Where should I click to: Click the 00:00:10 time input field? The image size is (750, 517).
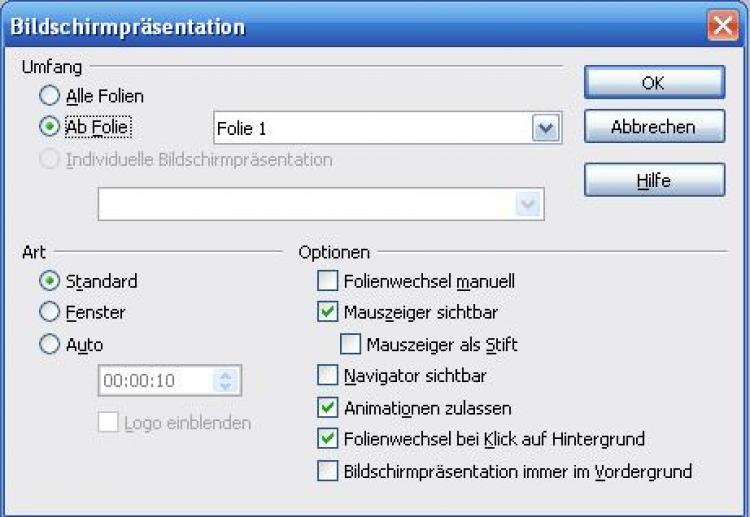coord(155,381)
